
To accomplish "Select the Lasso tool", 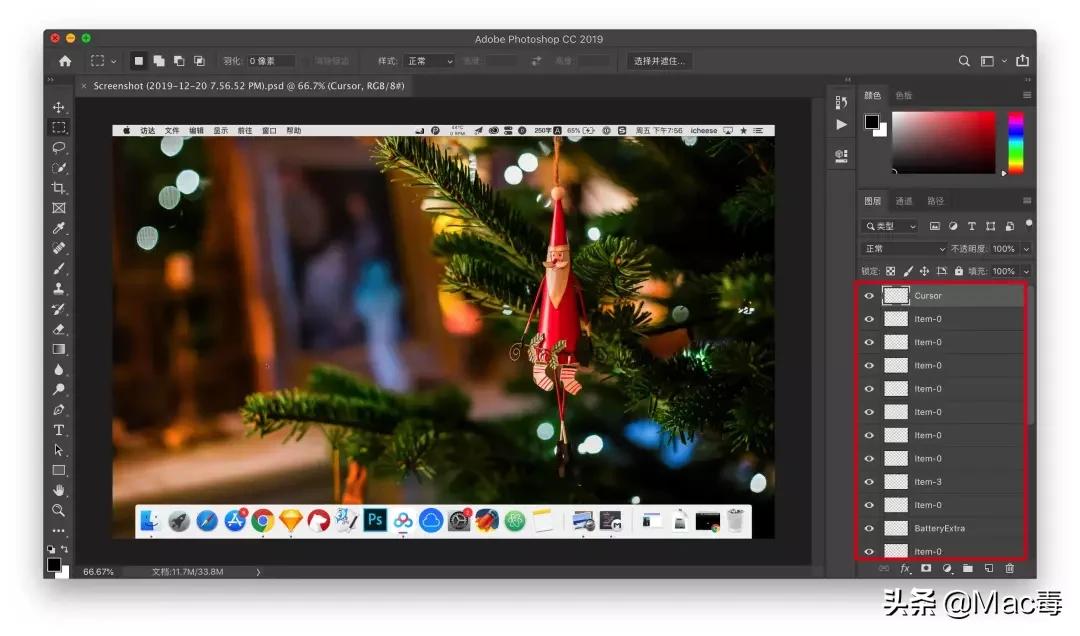I will point(59,148).
